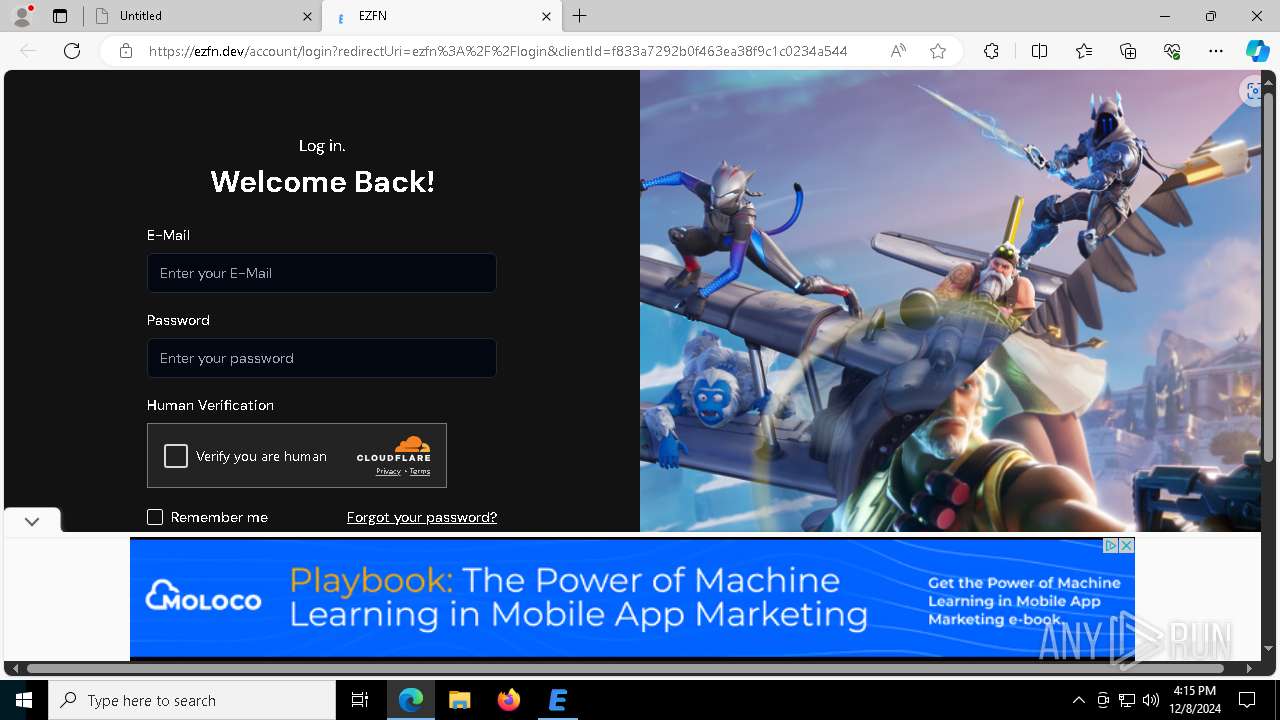Close the EZFN tab
Image resolution: width=1280 pixels, height=720 pixels.
click(546, 16)
